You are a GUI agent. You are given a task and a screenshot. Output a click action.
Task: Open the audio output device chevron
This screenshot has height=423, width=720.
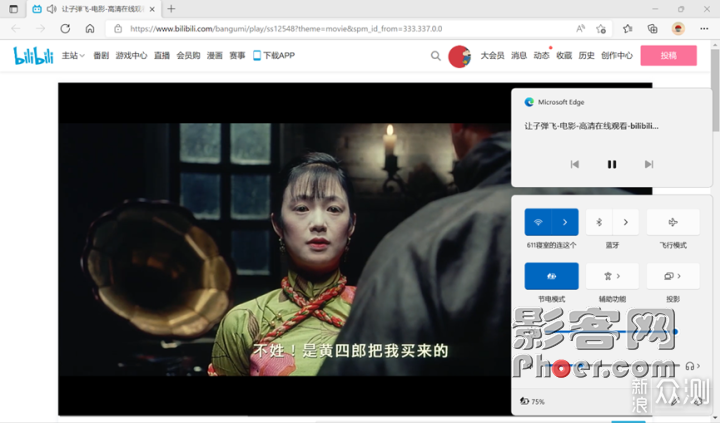(x=693, y=366)
